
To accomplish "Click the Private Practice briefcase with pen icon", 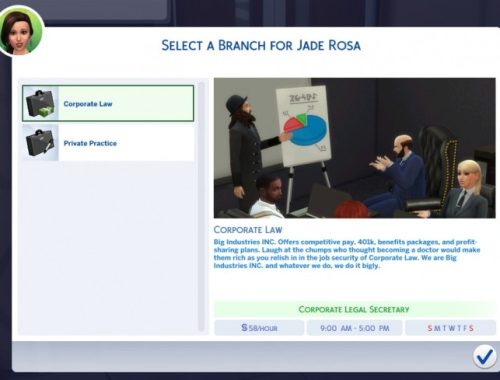I will point(40,143).
